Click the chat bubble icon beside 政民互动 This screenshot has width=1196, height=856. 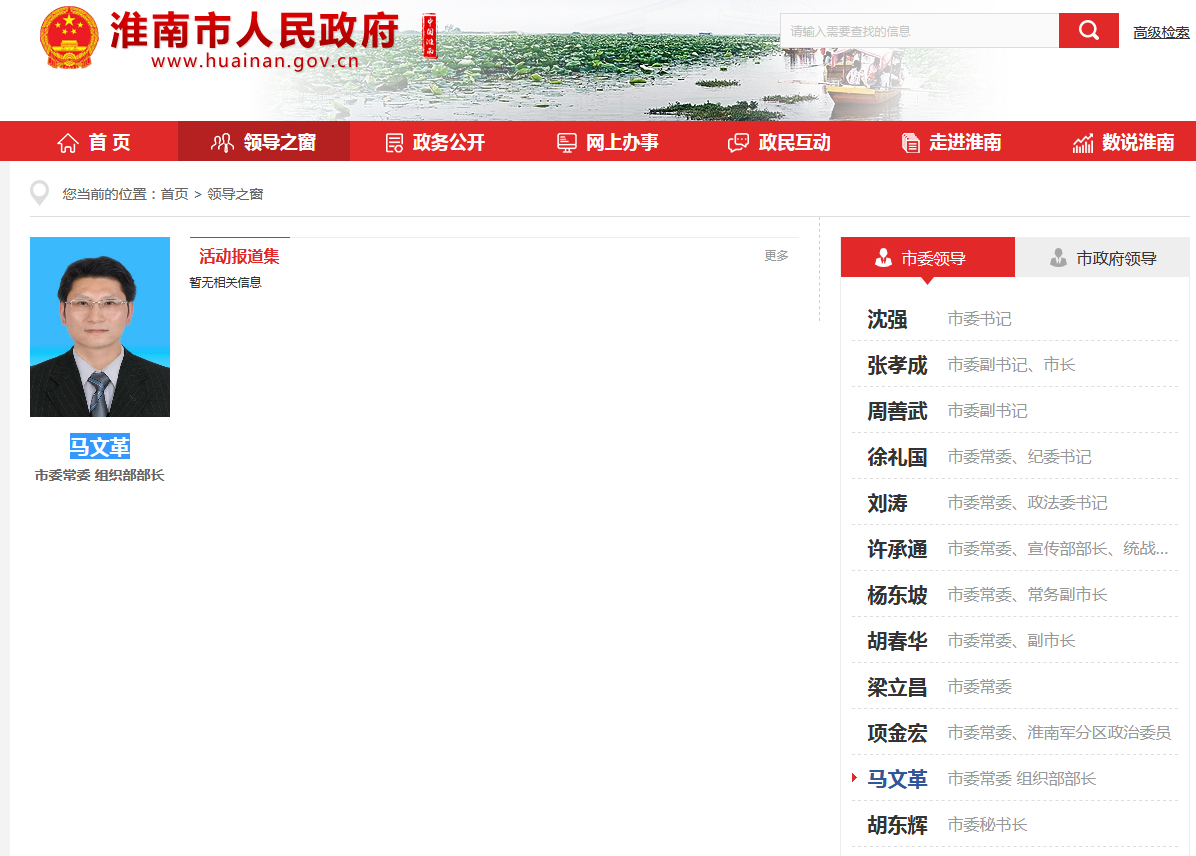[738, 143]
